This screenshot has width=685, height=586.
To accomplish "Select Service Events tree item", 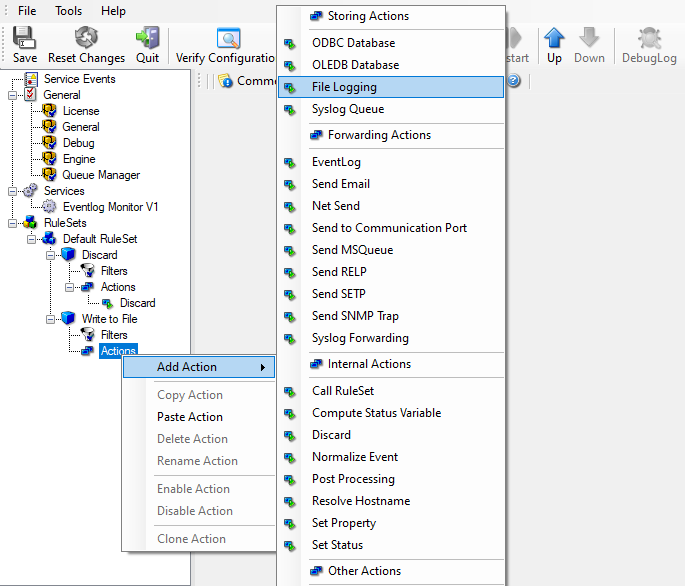I will click(x=79, y=79).
